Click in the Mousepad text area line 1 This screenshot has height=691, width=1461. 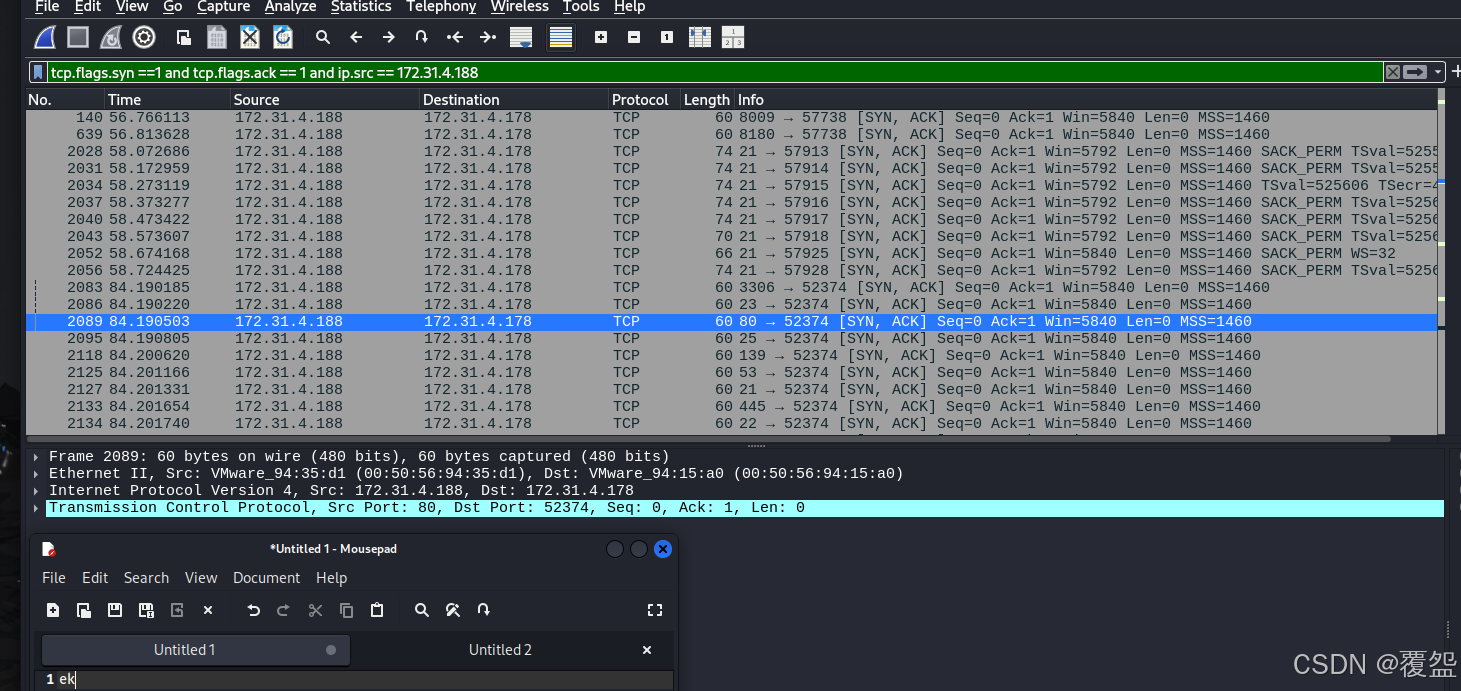(x=365, y=680)
